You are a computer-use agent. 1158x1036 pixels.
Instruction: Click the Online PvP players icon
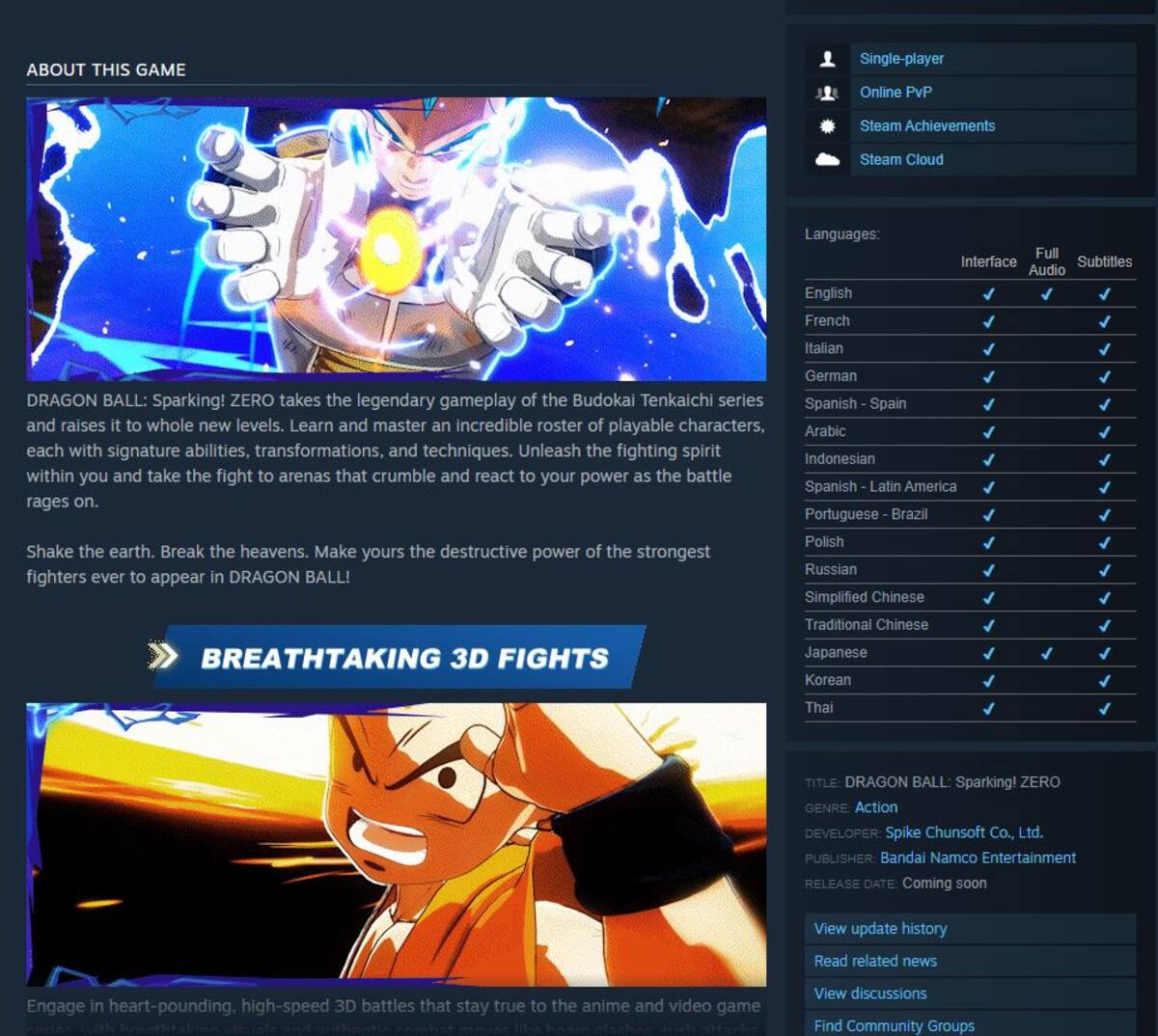click(827, 93)
